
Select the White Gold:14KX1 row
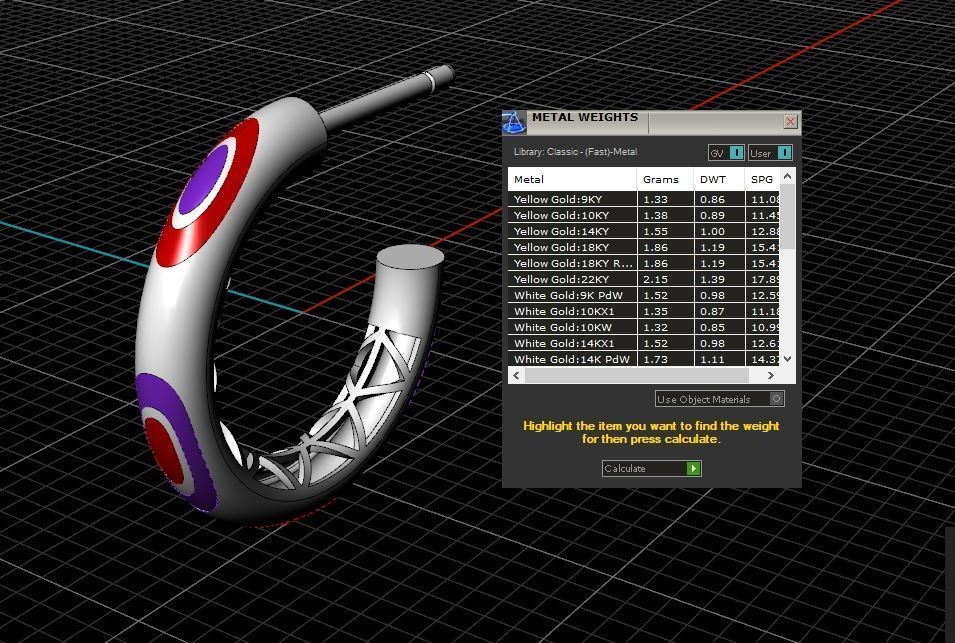(644, 343)
